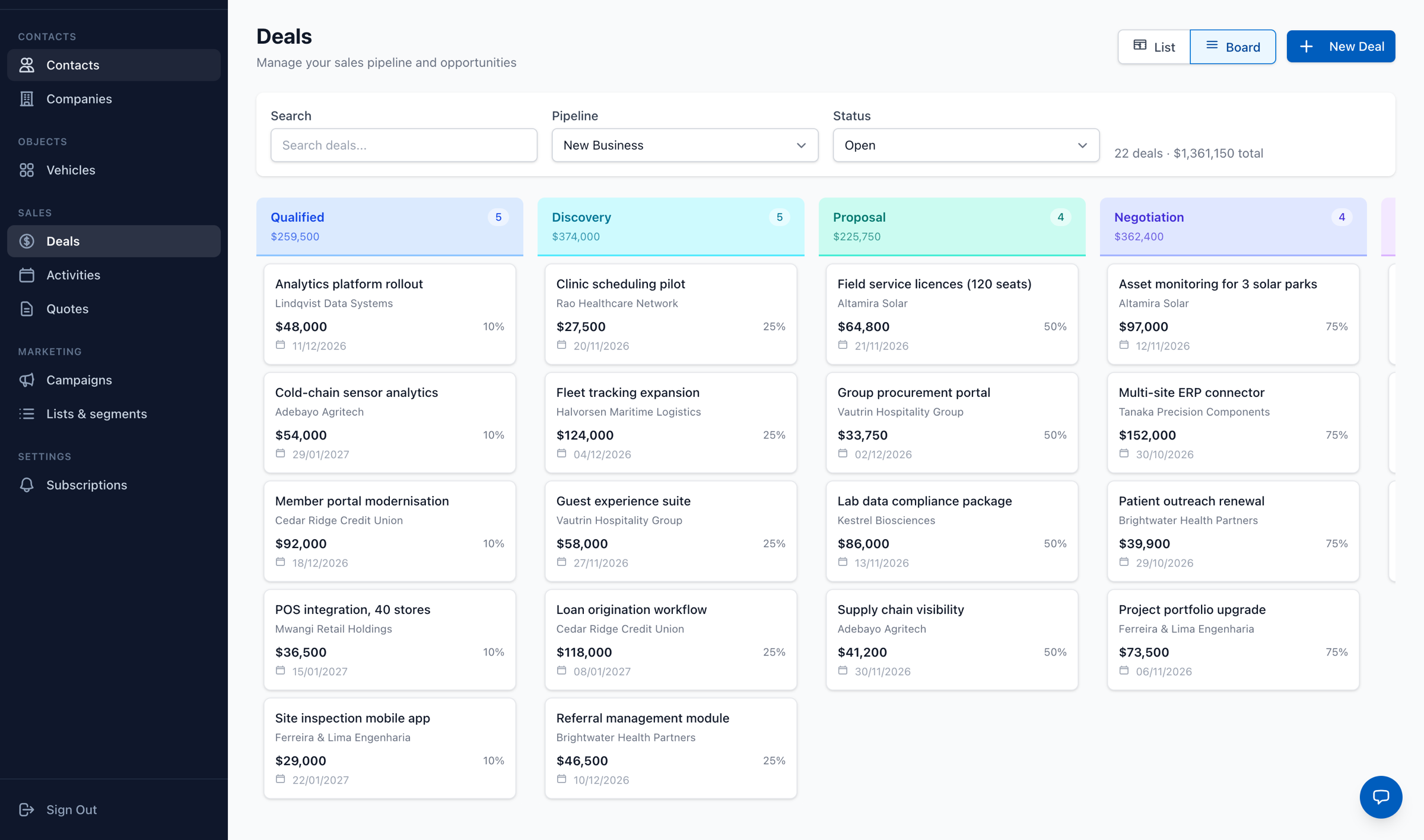Open Quotes in the sidebar
Image resolution: width=1424 pixels, height=840 pixels.
(x=114, y=308)
